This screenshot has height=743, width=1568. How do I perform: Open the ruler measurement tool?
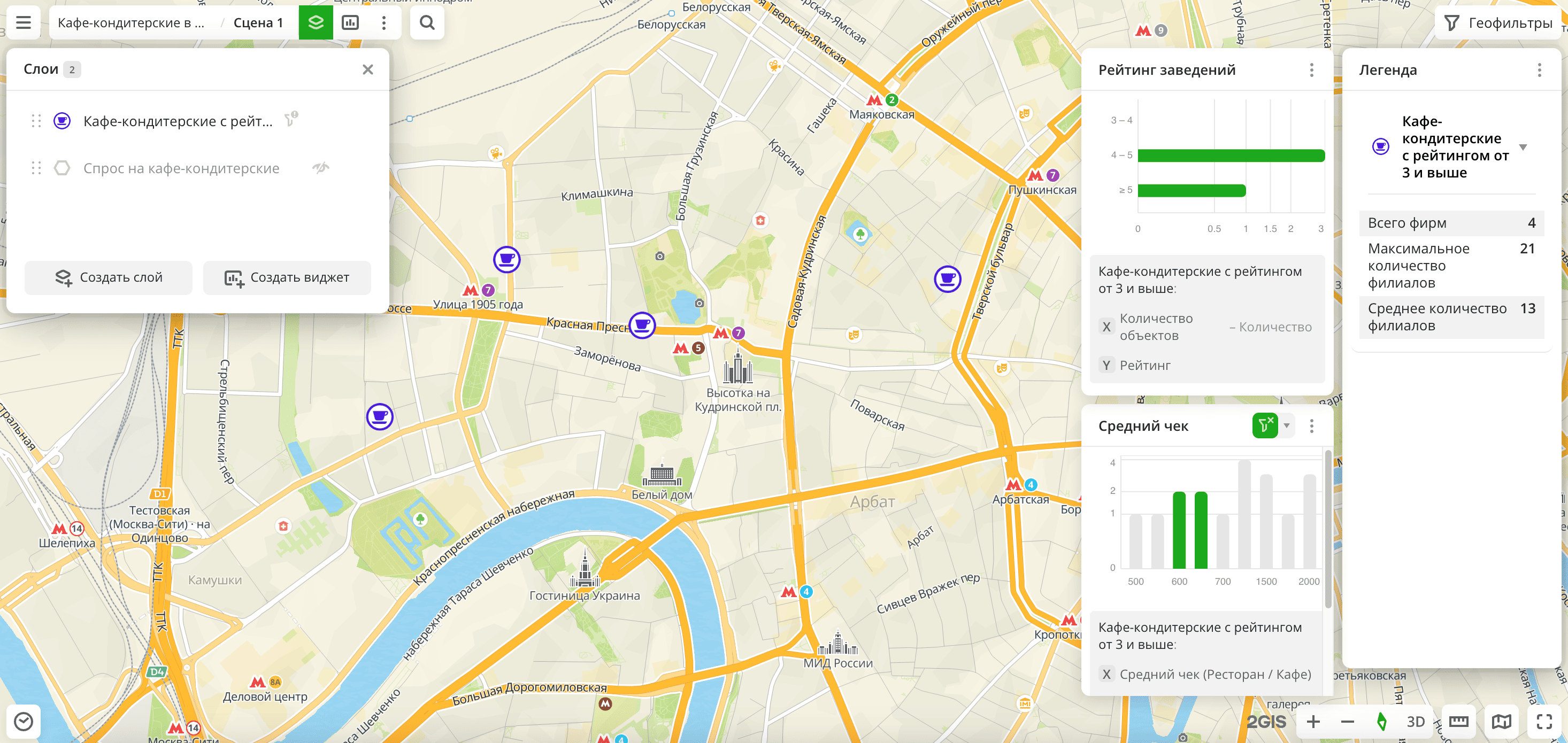[x=1458, y=722]
